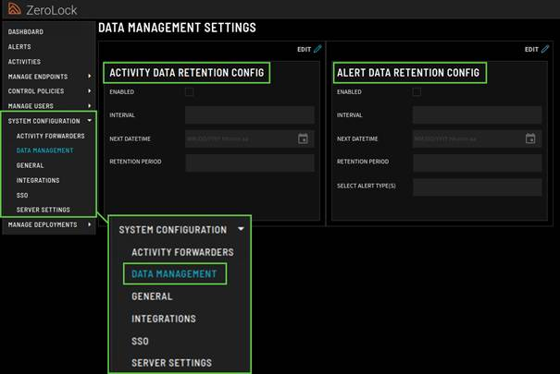Click the Activity Next Datetime input field
The image size is (560, 374).
pyautogui.click(x=250, y=139)
